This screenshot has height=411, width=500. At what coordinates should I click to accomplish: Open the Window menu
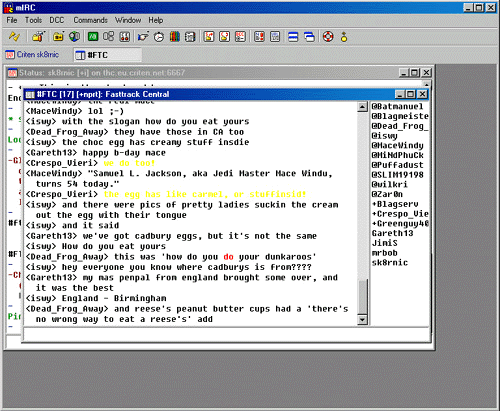pos(128,20)
